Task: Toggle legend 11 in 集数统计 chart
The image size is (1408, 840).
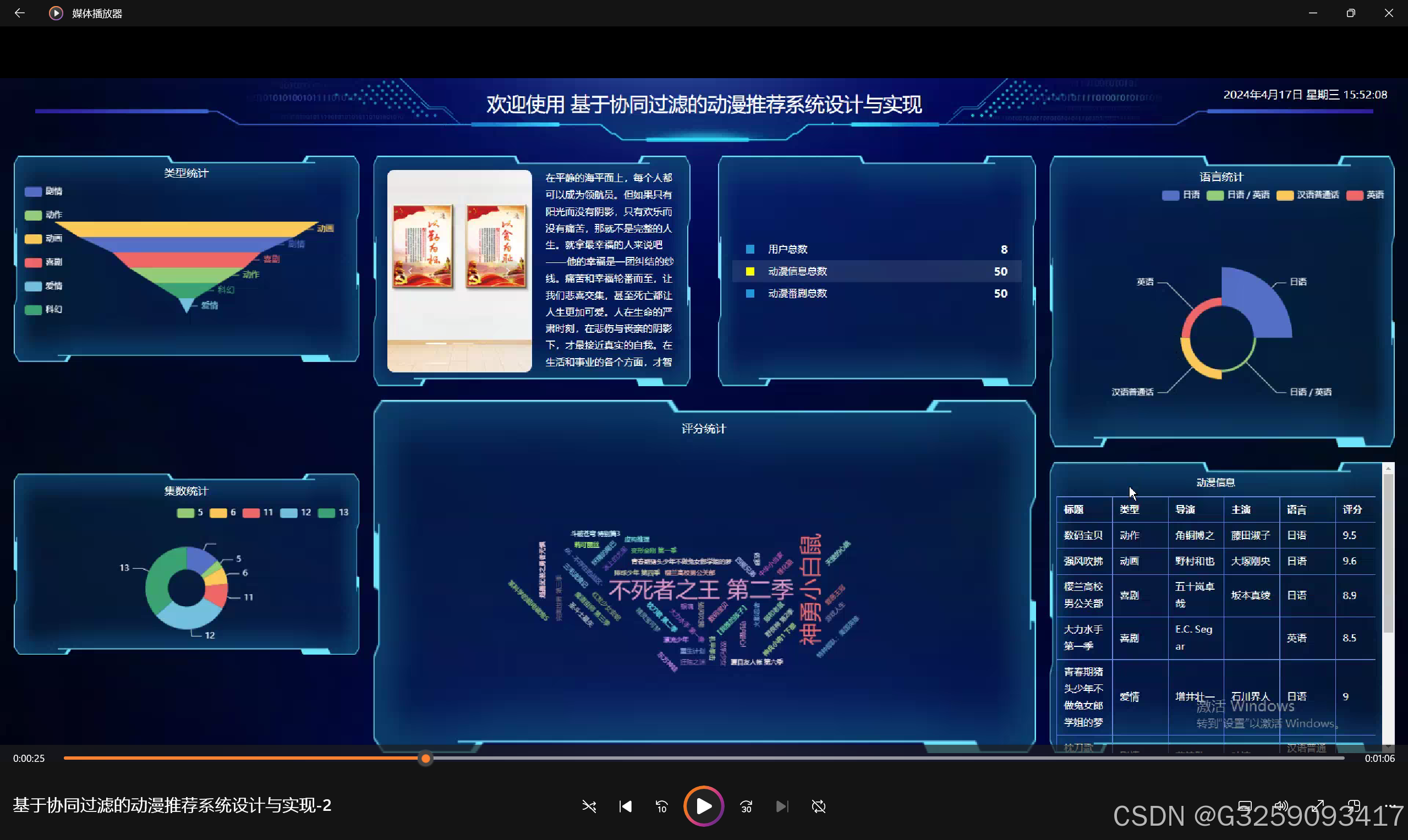Action: point(258,512)
